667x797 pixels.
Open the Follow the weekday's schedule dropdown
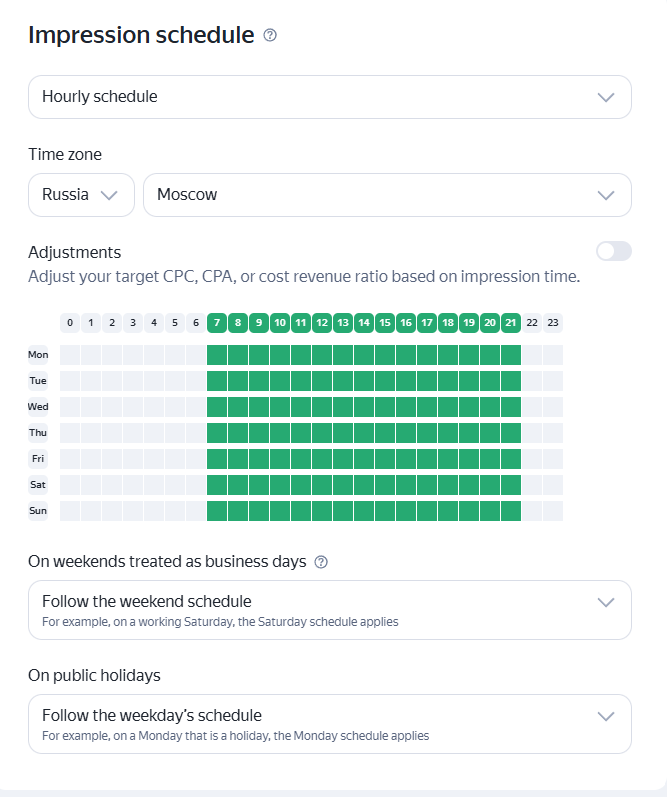click(330, 724)
